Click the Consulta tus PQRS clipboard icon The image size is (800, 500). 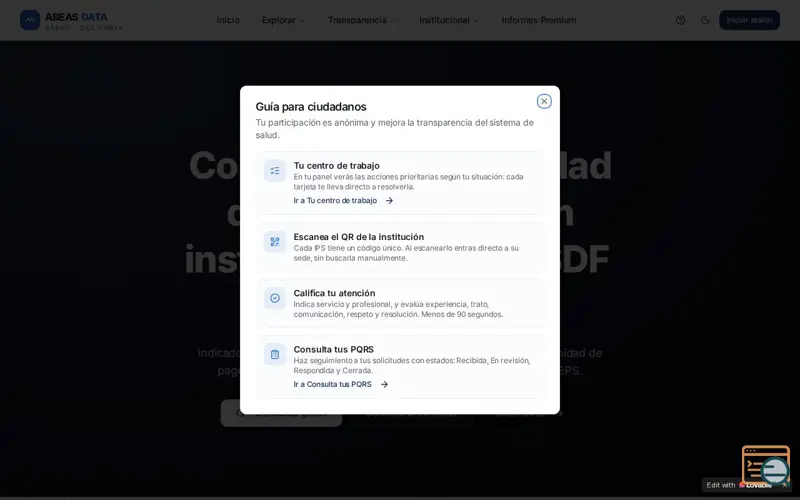(x=275, y=354)
